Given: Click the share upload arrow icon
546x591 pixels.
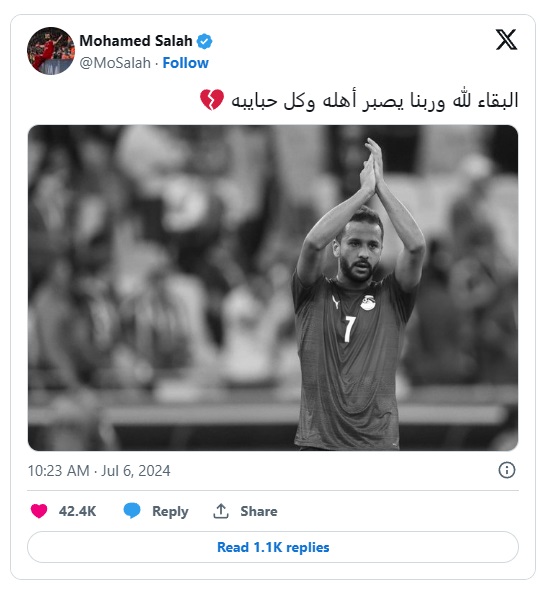Looking at the screenshot, I should [x=221, y=511].
